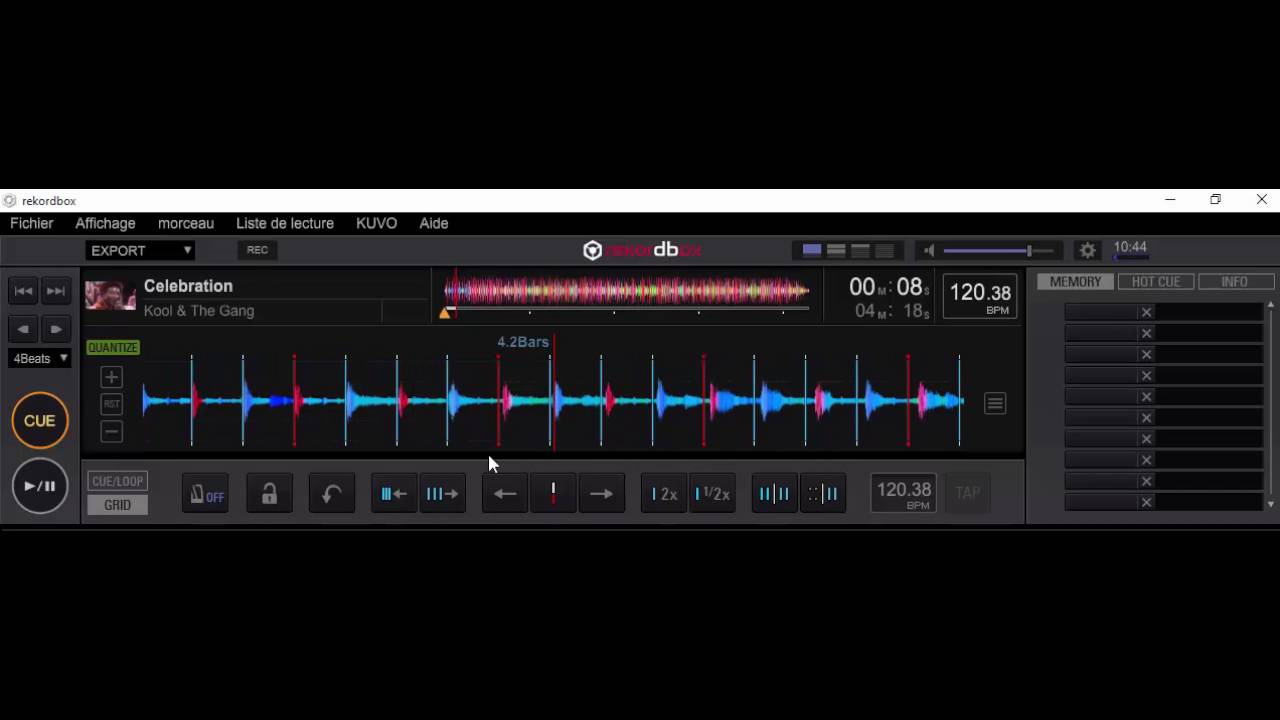Select the fourth layout view icon

(884, 250)
